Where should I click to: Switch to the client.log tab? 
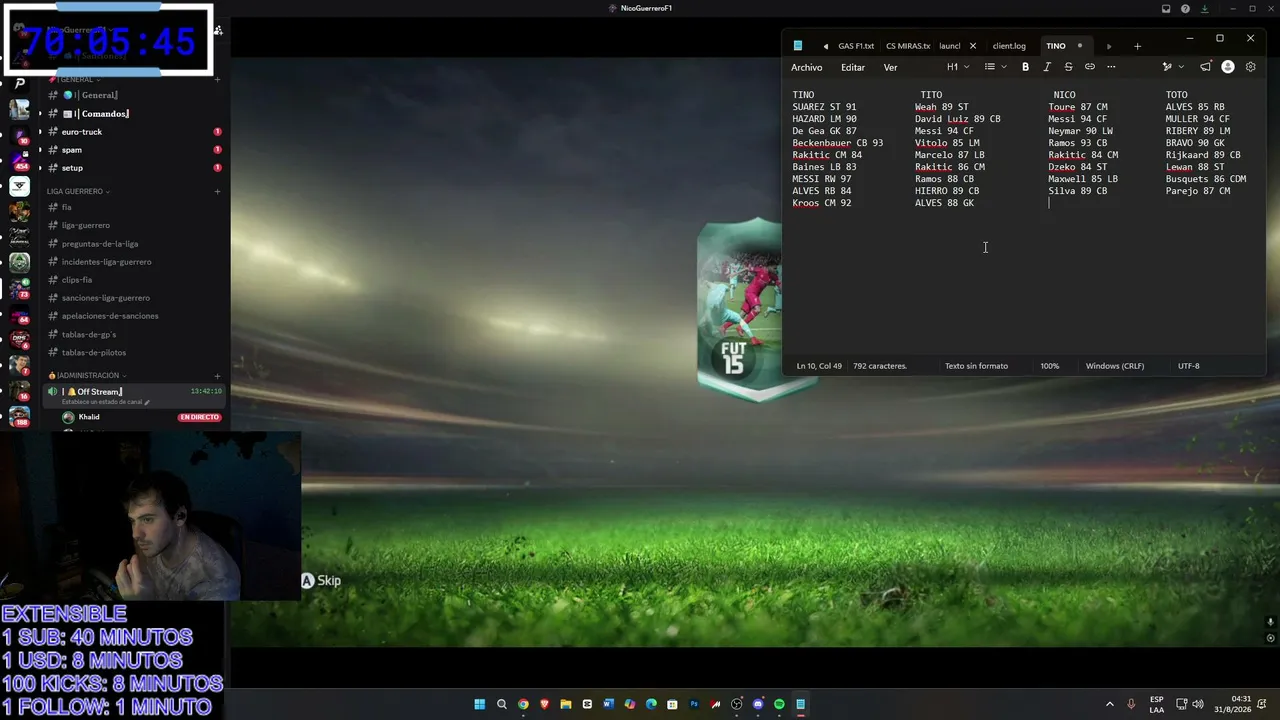pos(1009,46)
